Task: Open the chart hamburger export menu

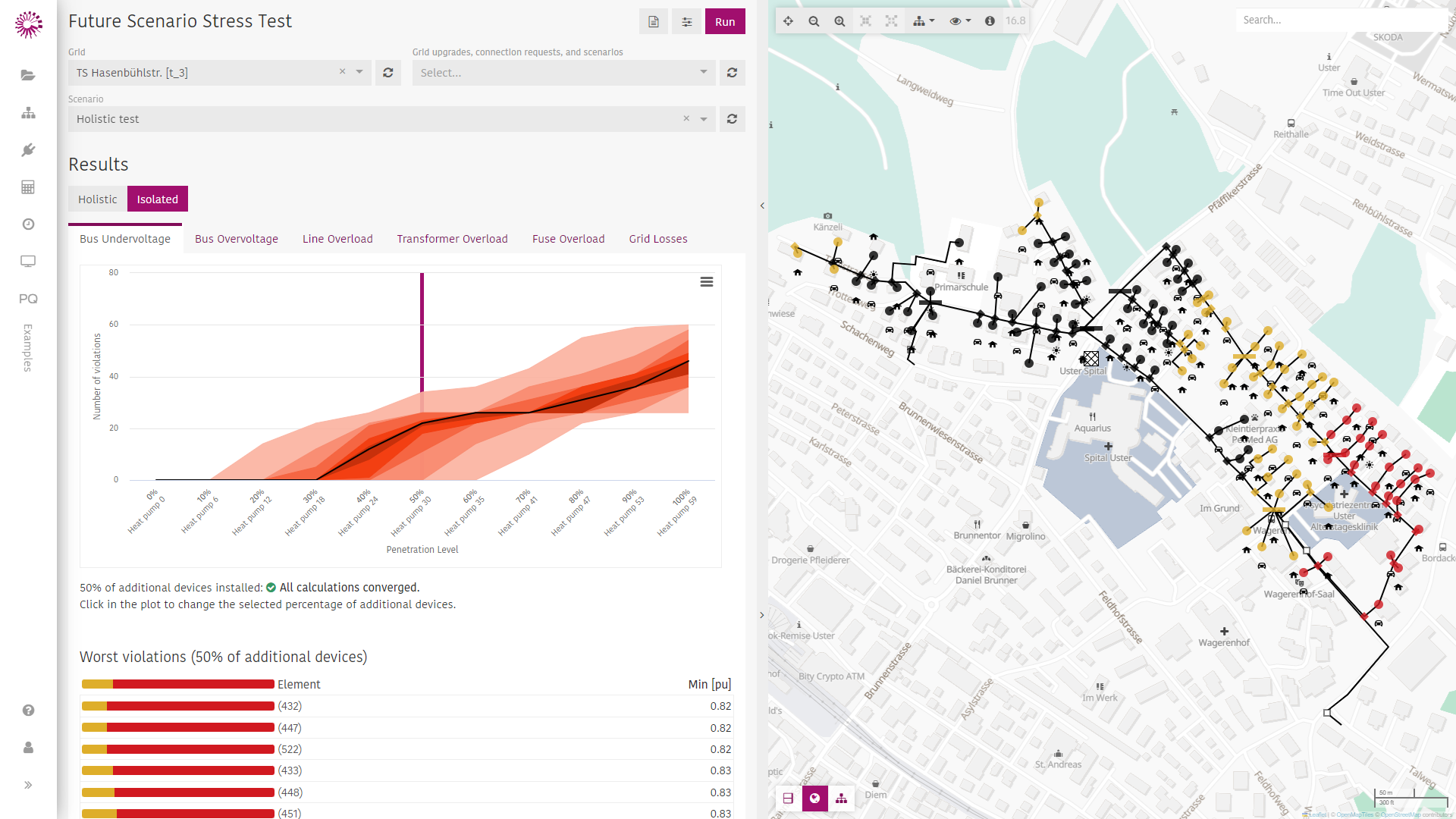Action: (706, 282)
